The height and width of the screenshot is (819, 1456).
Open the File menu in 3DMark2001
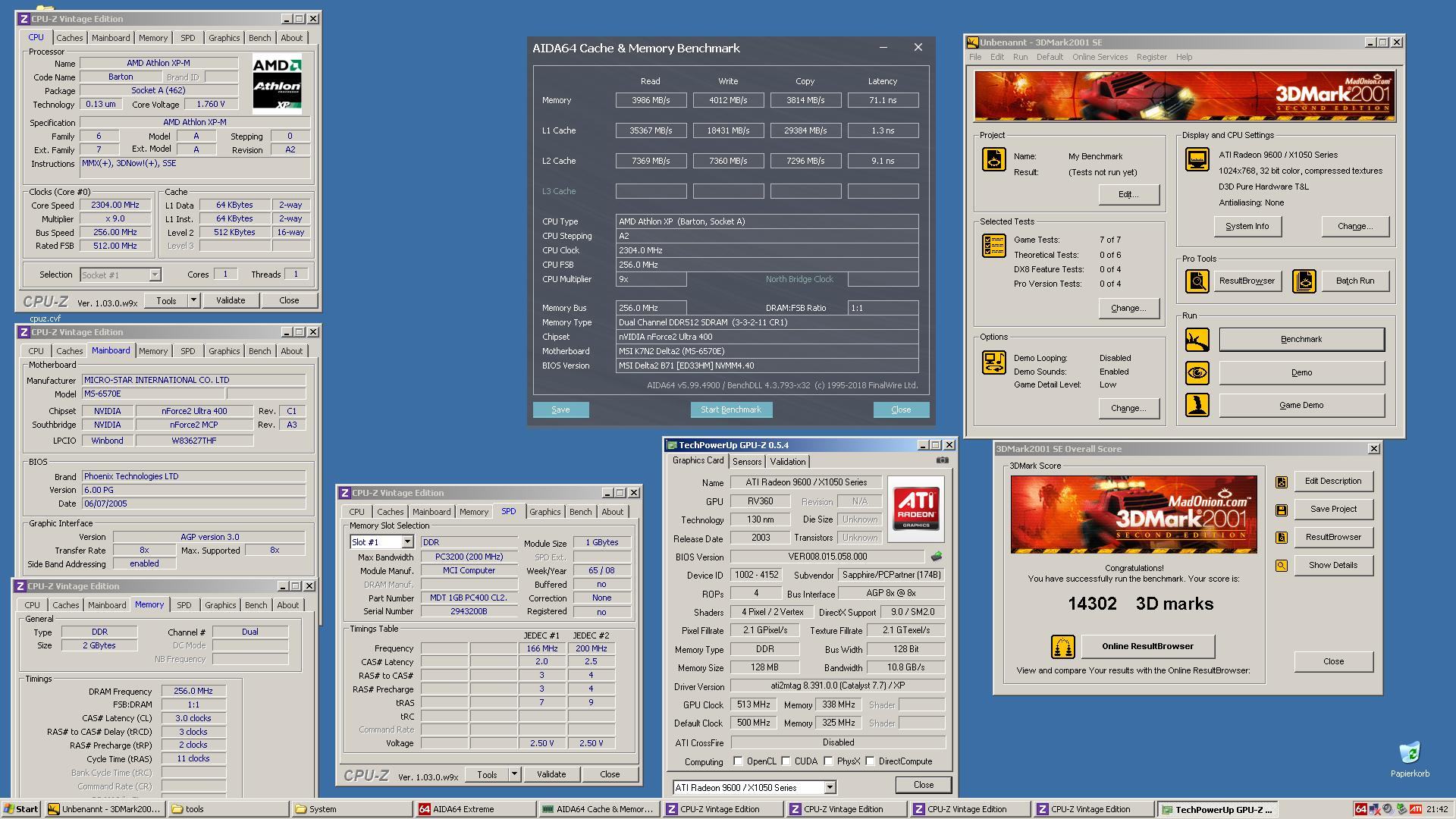[x=975, y=58]
